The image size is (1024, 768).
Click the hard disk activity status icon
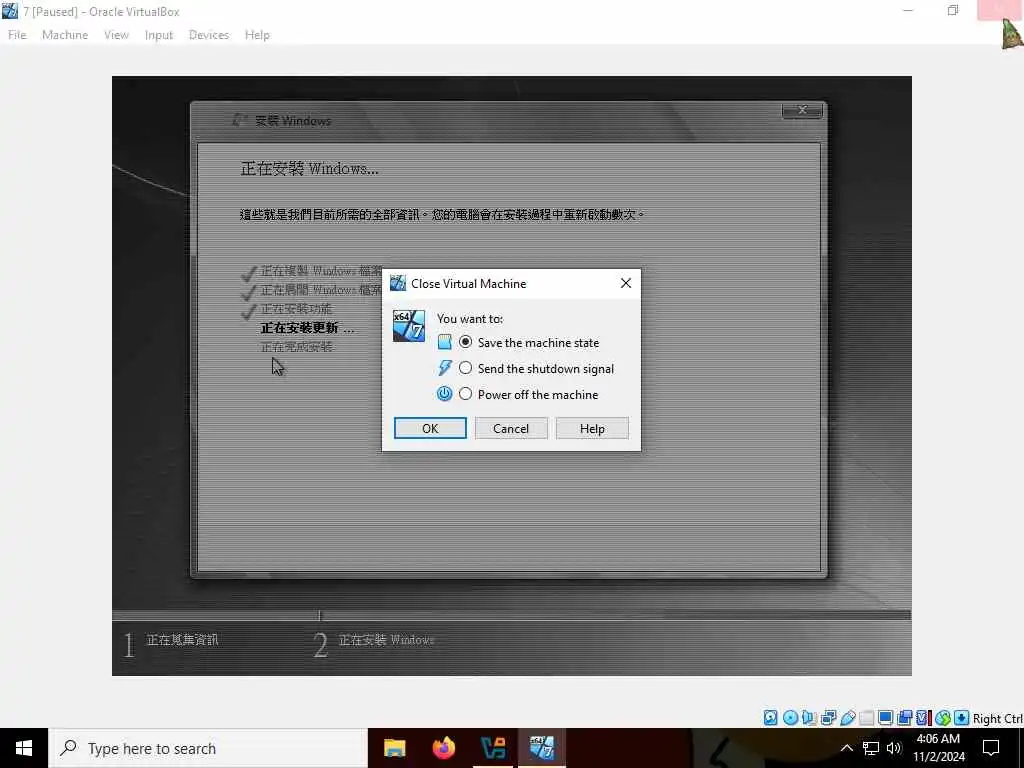[x=771, y=718]
